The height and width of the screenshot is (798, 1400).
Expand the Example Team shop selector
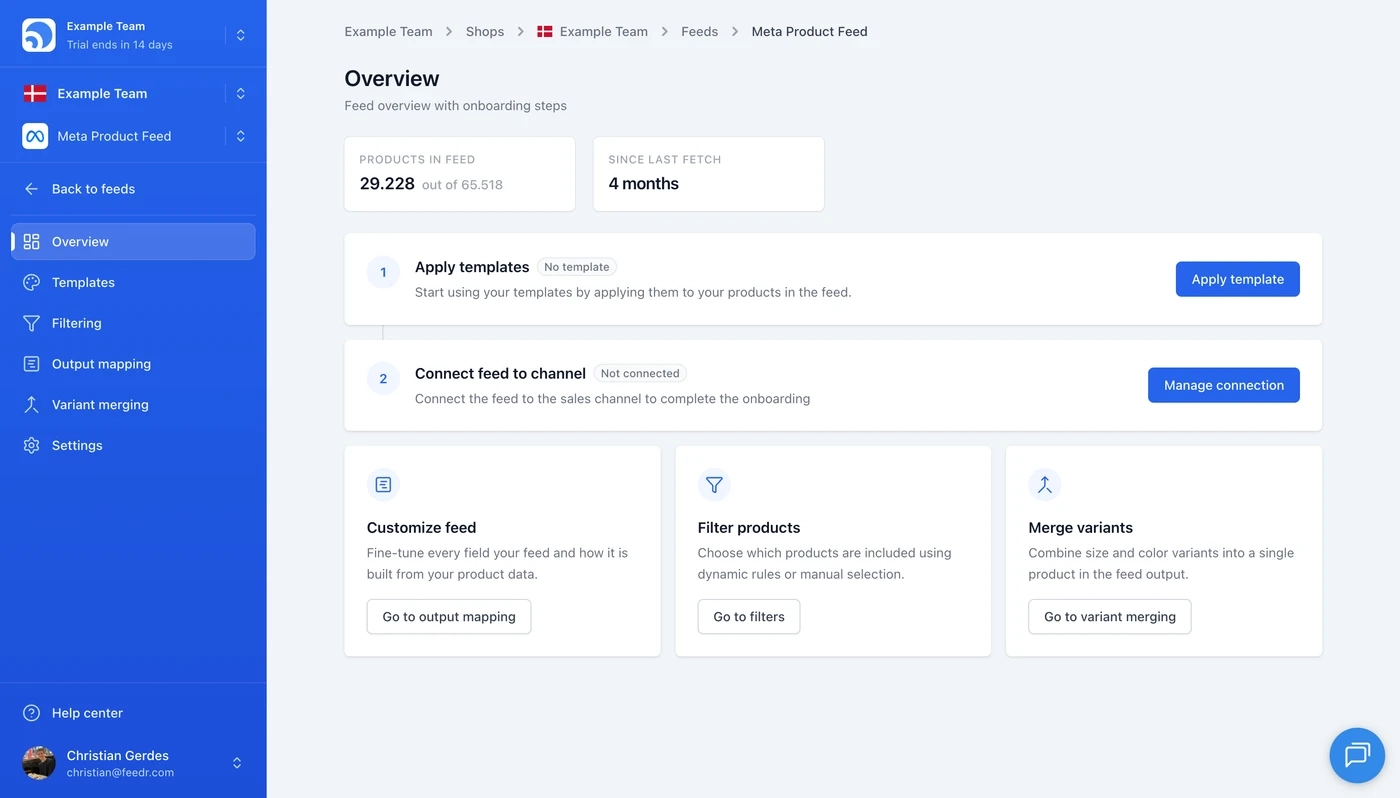point(241,94)
